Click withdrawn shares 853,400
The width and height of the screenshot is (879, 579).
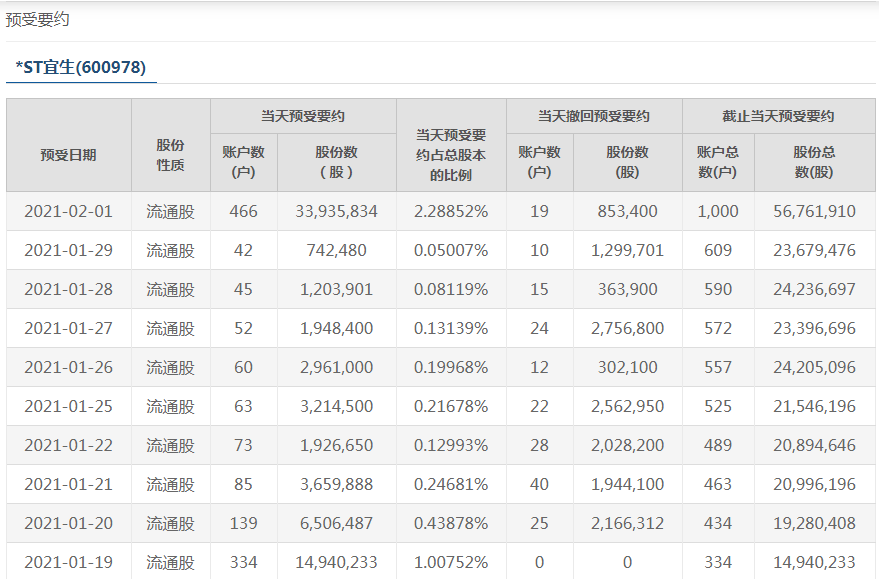627,211
